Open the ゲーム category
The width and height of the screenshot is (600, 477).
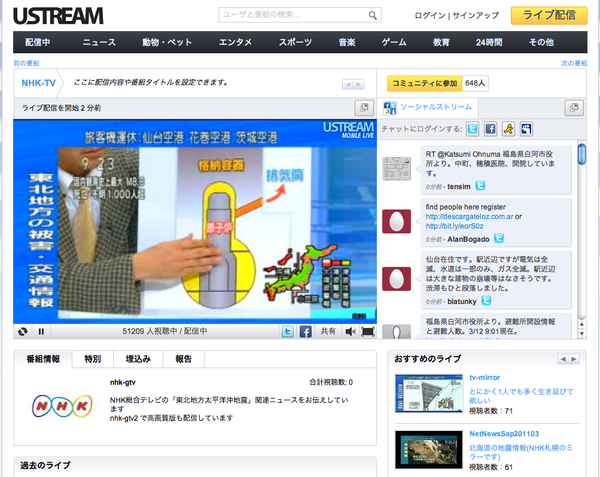(x=394, y=42)
